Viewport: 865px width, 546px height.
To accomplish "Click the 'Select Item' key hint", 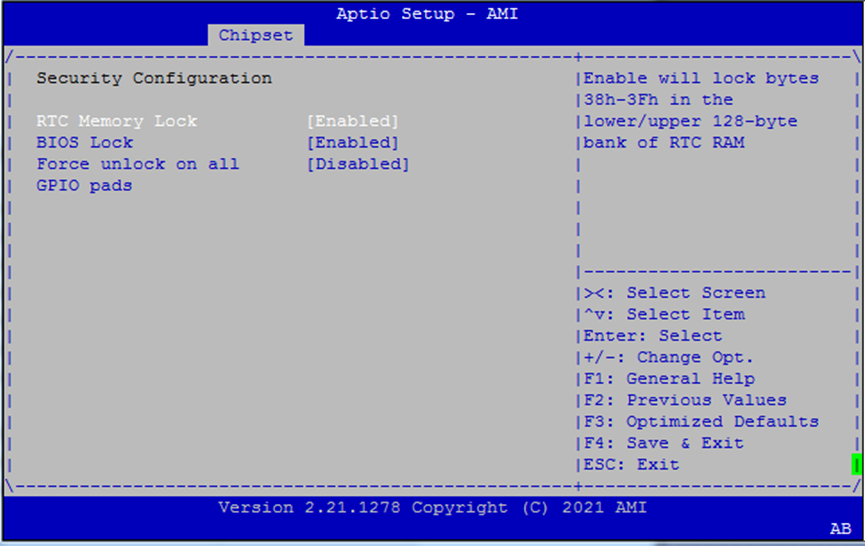I will coord(664,314).
